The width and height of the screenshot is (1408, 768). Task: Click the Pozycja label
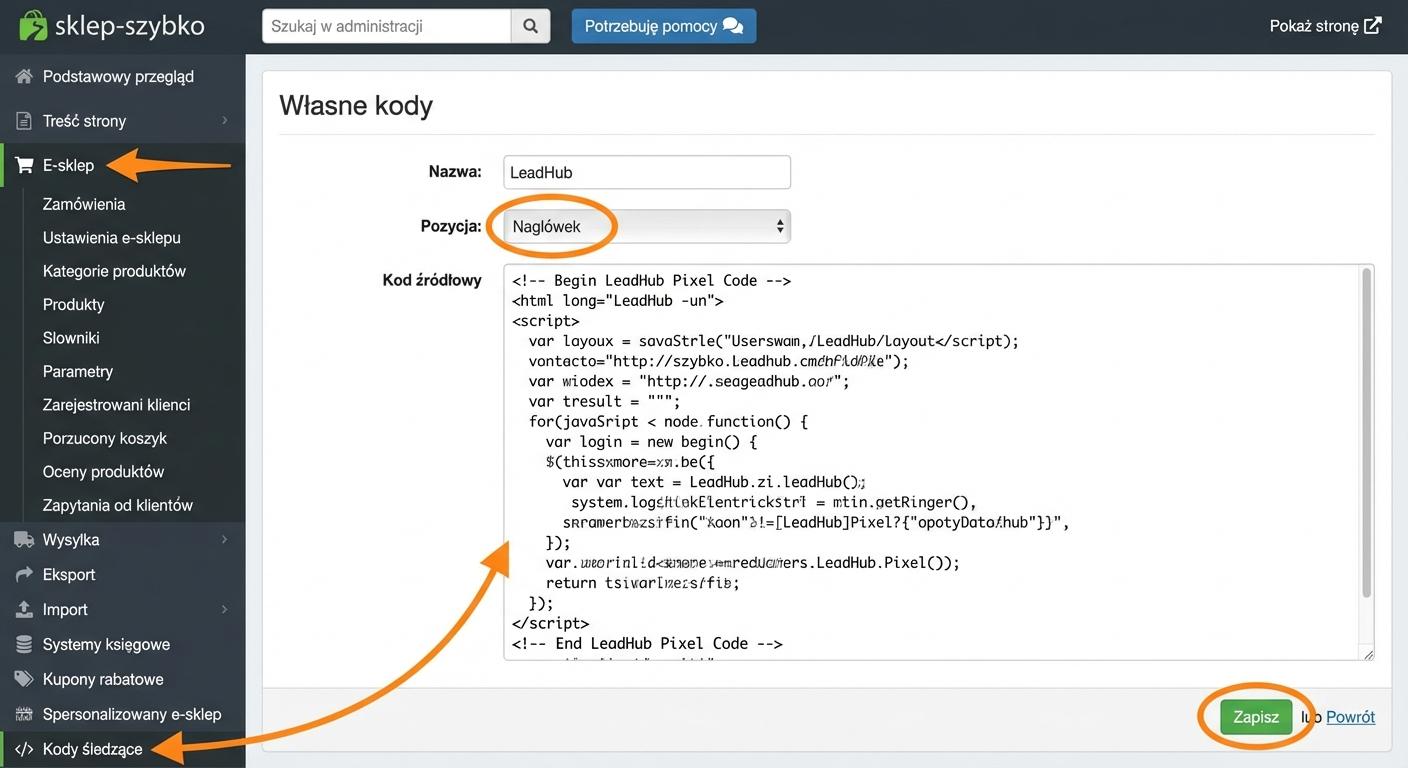tap(451, 226)
